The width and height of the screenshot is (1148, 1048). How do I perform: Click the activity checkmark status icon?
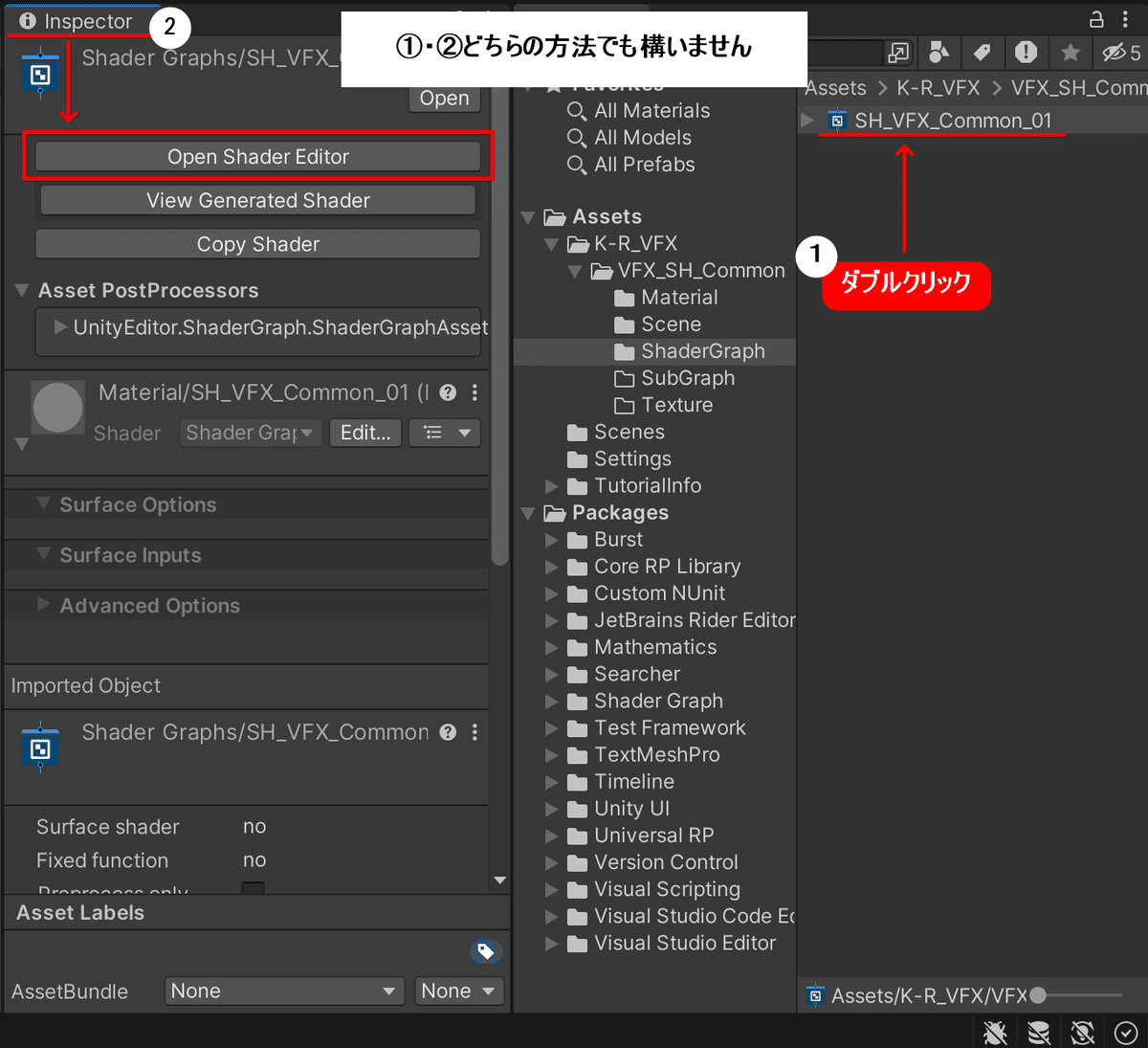(1126, 1033)
